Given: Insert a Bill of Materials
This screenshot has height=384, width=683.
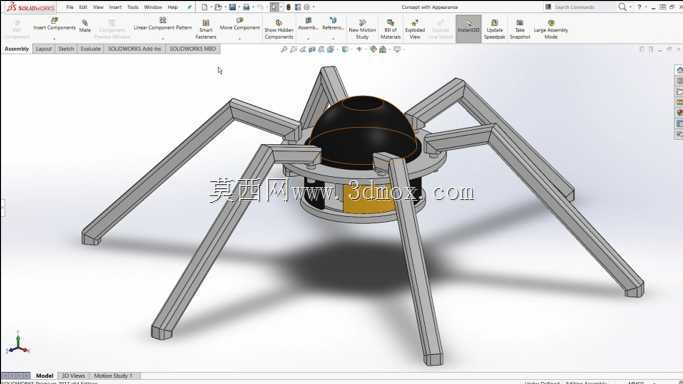Looking at the screenshot, I should [390, 30].
